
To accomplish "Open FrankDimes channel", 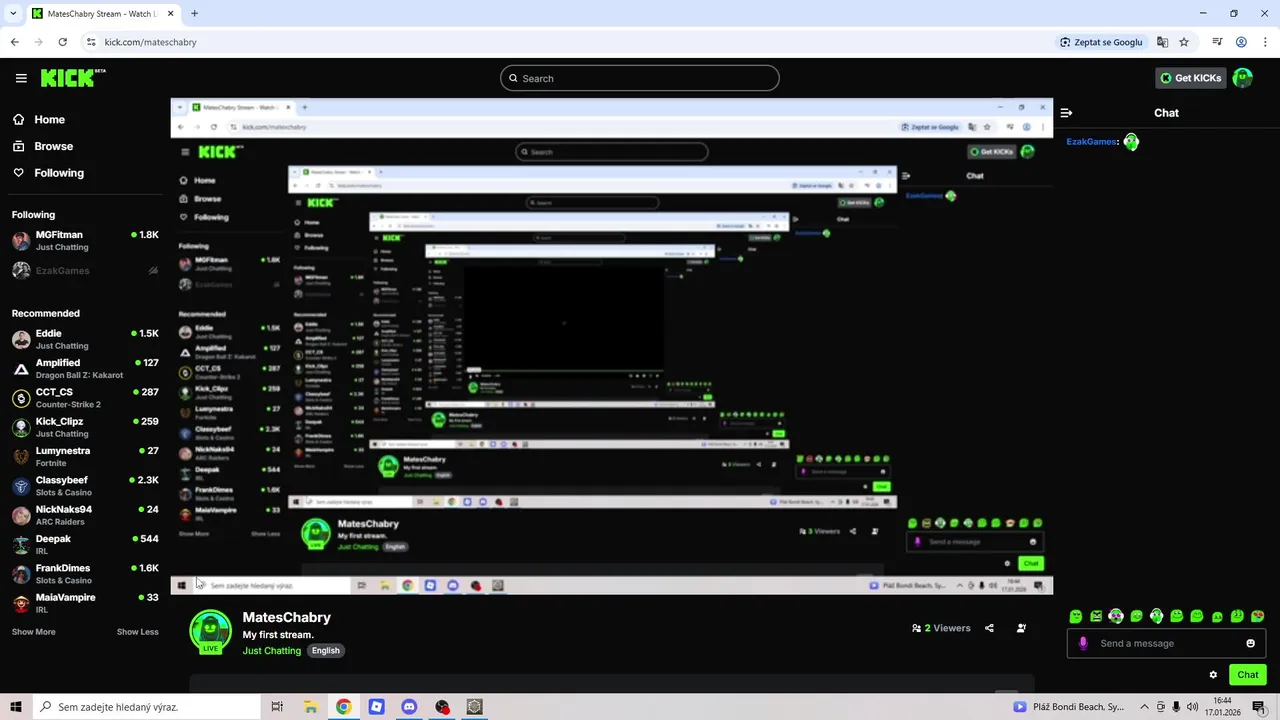I will pyautogui.click(x=85, y=574).
